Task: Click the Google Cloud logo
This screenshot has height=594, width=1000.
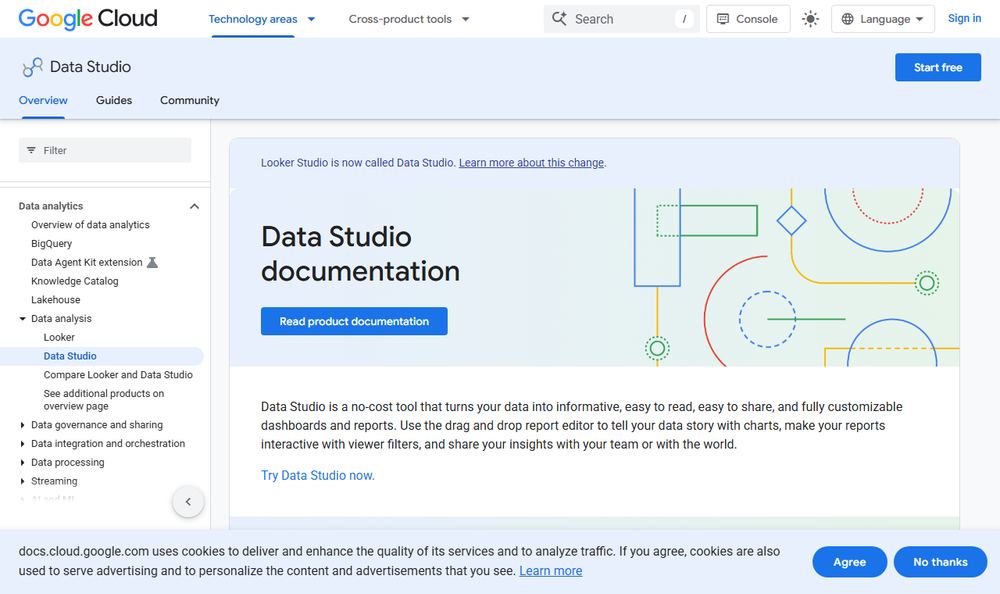Action: pos(88,19)
